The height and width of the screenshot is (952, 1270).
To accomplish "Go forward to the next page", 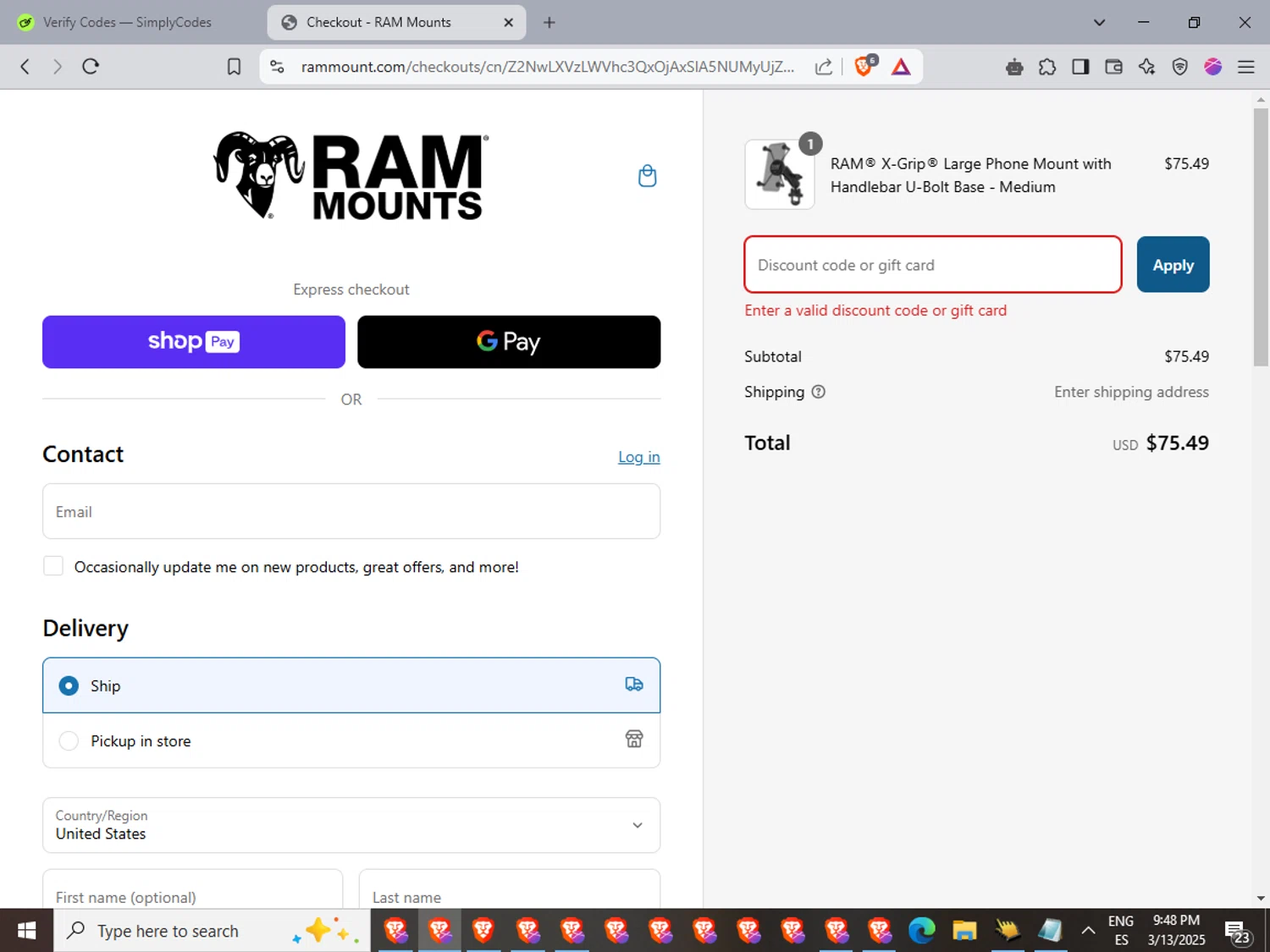I will pyautogui.click(x=58, y=67).
